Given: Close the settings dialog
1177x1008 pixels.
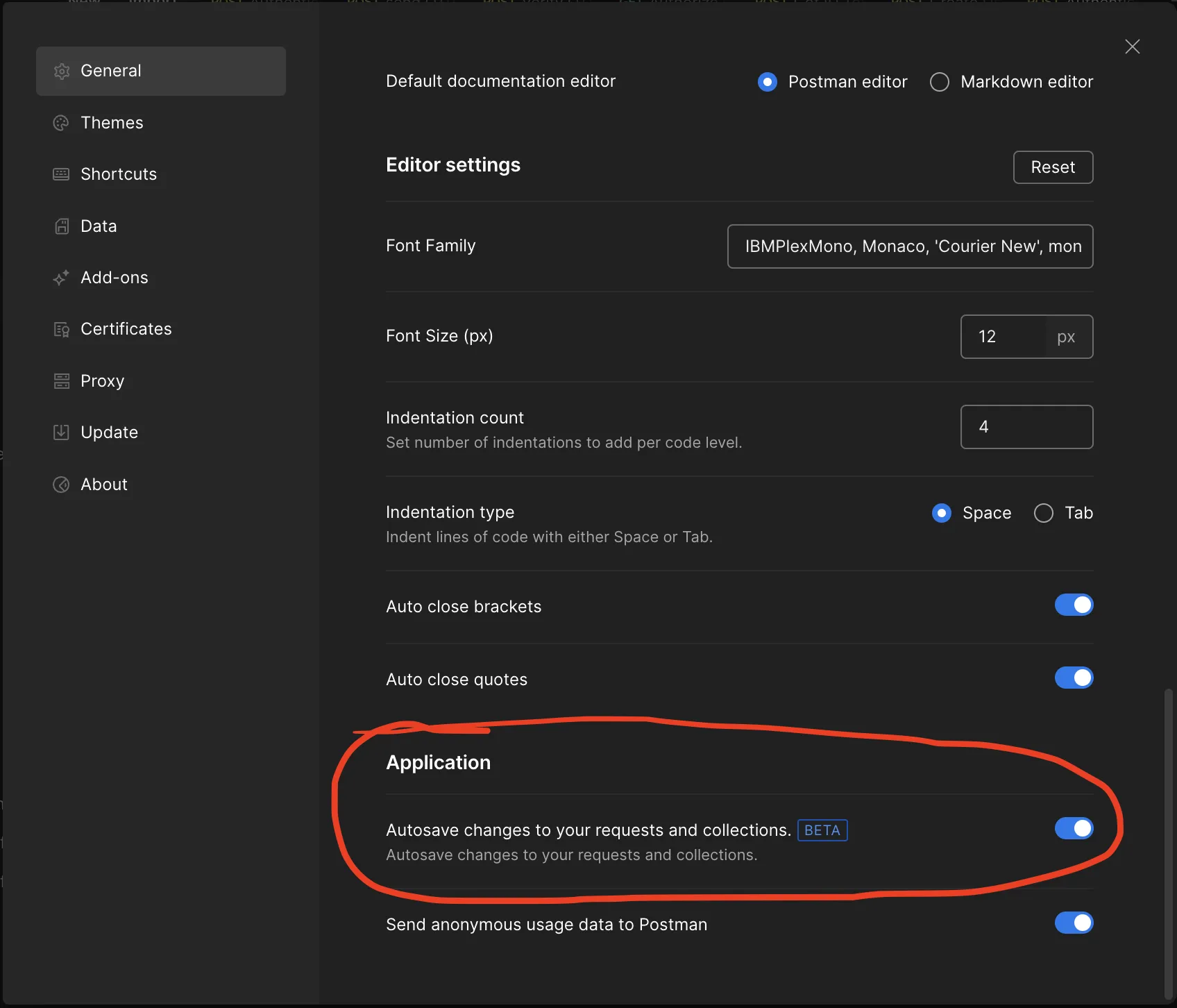Looking at the screenshot, I should coord(1133,47).
